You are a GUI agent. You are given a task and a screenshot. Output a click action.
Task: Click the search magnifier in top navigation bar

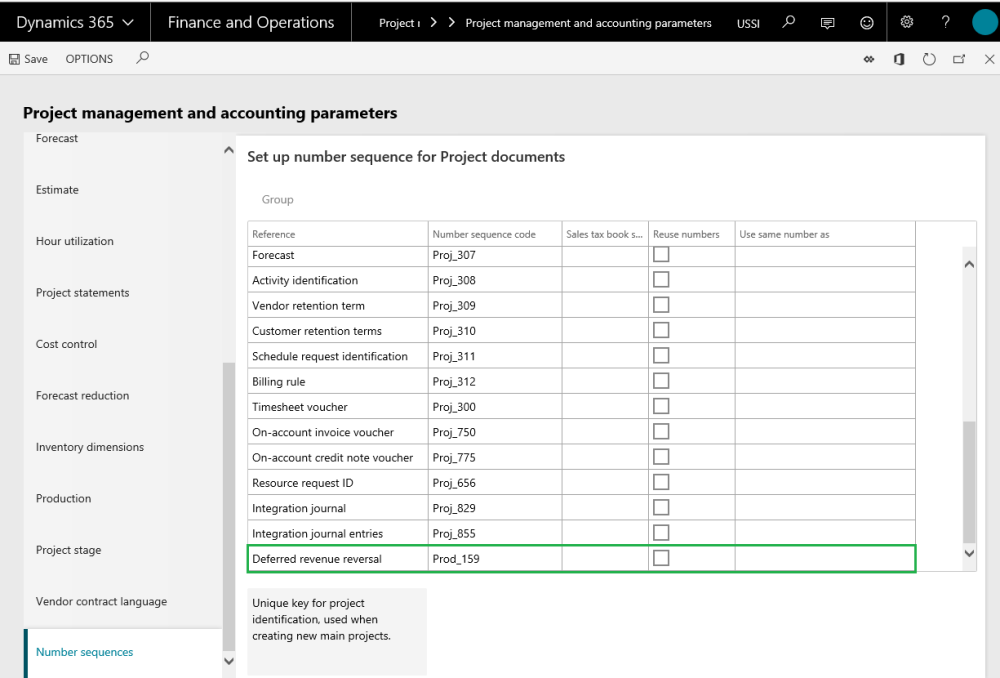[789, 22]
